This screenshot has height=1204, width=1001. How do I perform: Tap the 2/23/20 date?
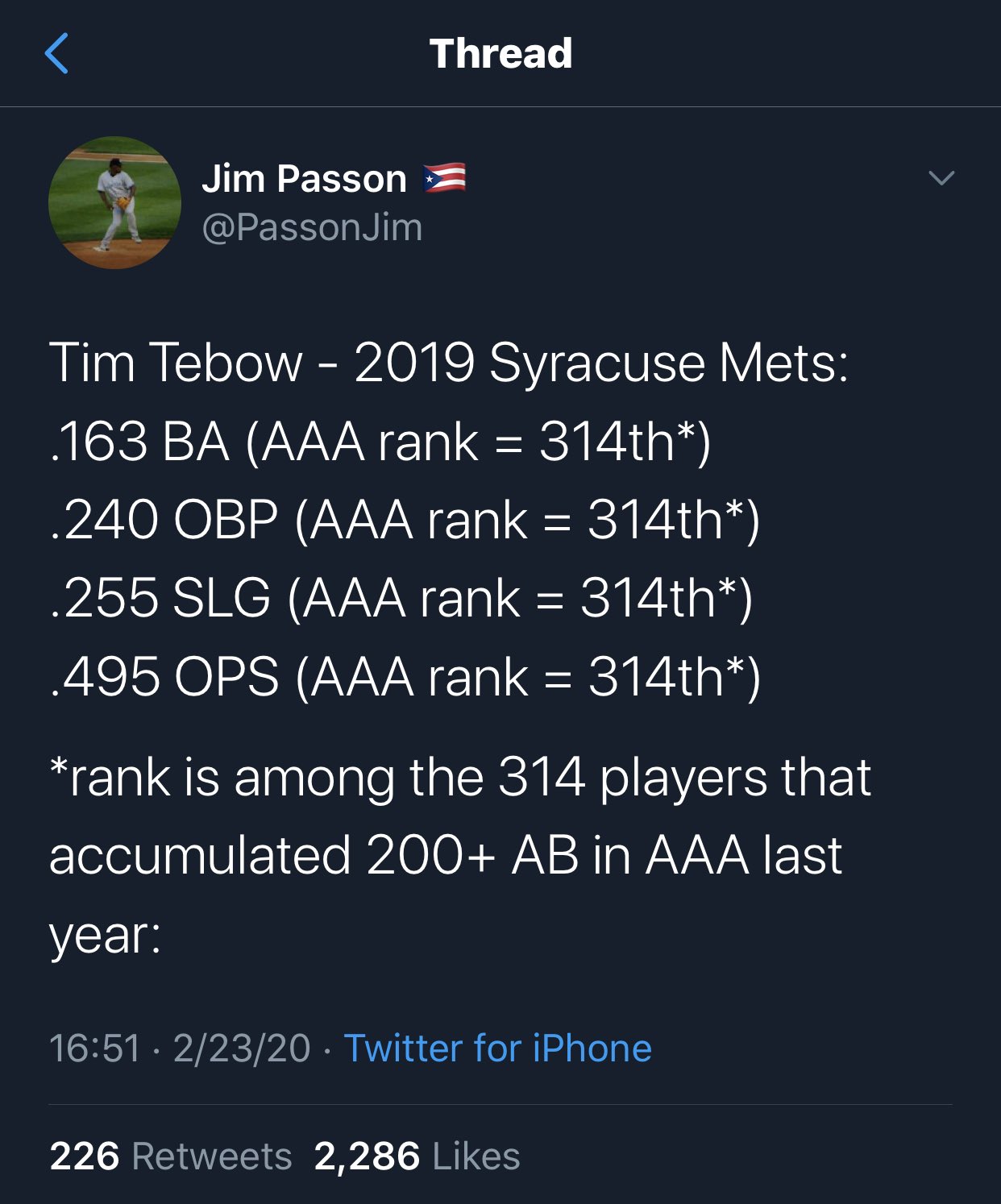tap(242, 1048)
